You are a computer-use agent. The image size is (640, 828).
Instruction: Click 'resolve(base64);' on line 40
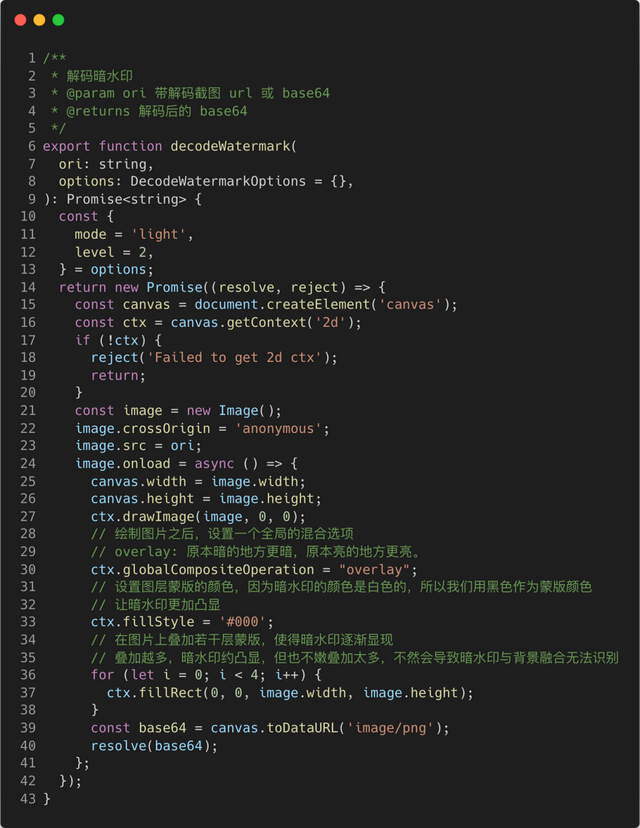coord(154,746)
